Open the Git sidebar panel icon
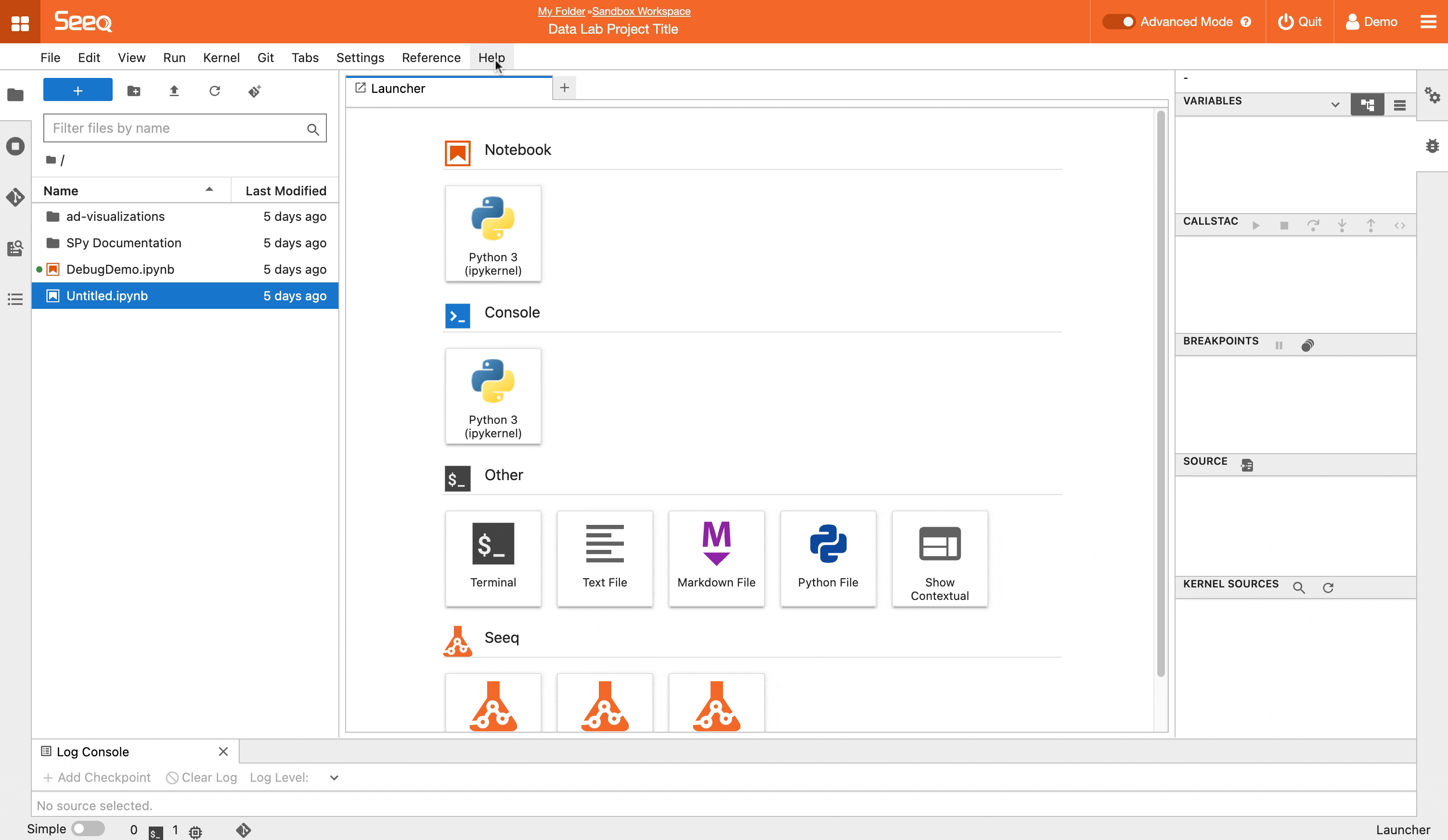The height and width of the screenshot is (840, 1448). click(15, 197)
